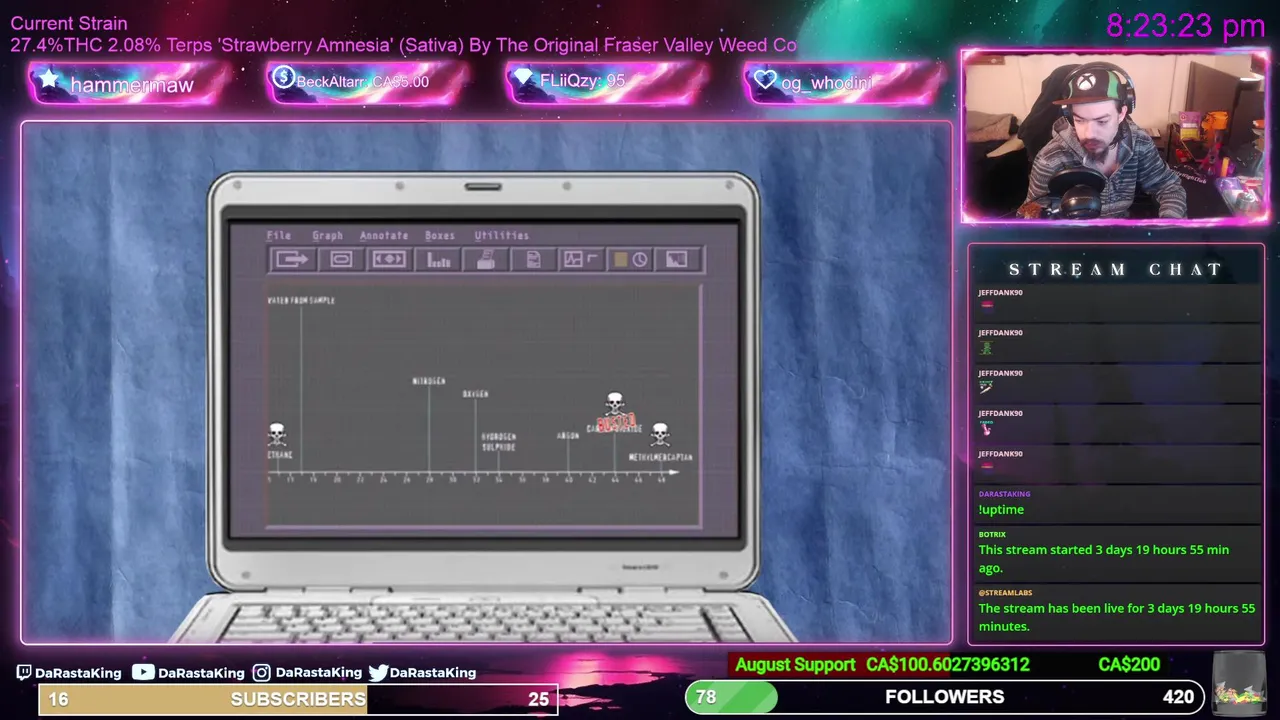The width and height of the screenshot is (1280, 720).
Task: Click the skull above Carbon Dioxide peak
Action: point(615,403)
